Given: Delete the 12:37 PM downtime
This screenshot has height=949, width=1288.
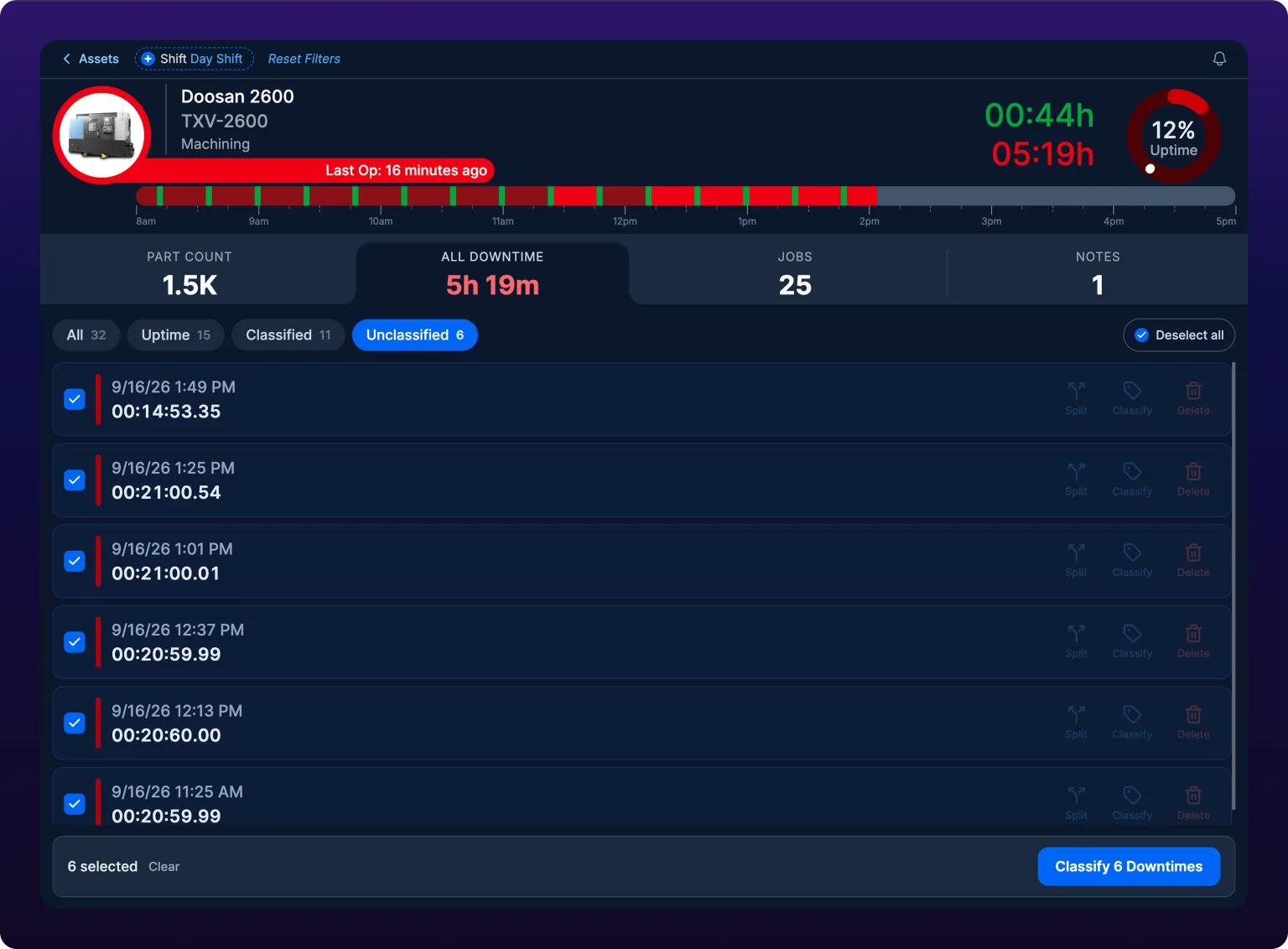Looking at the screenshot, I should pyautogui.click(x=1193, y=641).
